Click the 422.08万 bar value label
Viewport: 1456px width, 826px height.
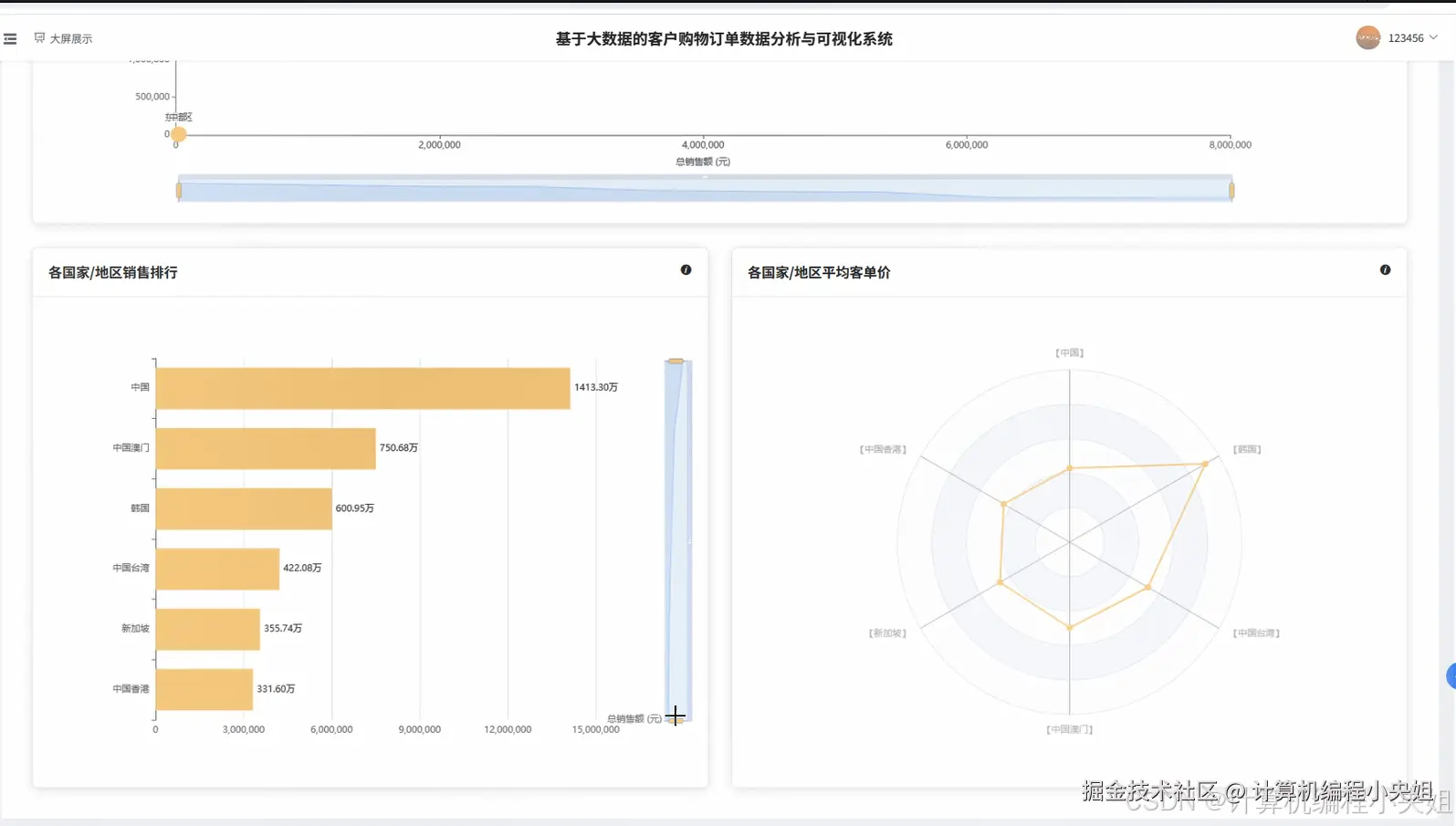click(302, 568)
